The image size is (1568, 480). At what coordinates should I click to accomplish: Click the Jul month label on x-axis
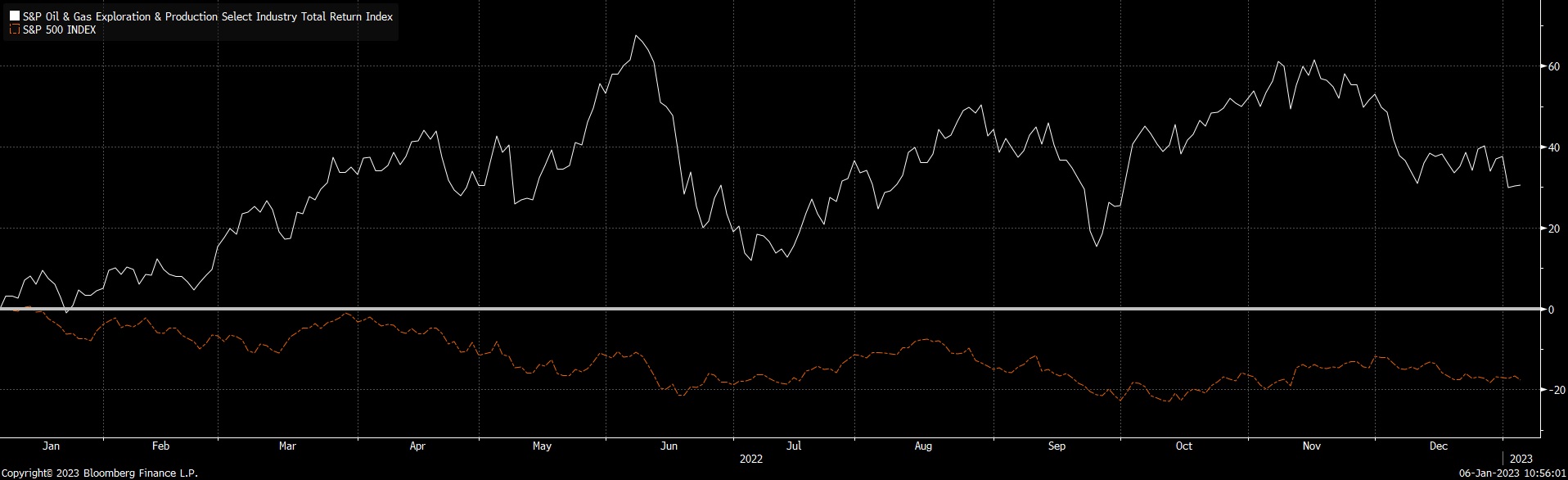[794, 446]
